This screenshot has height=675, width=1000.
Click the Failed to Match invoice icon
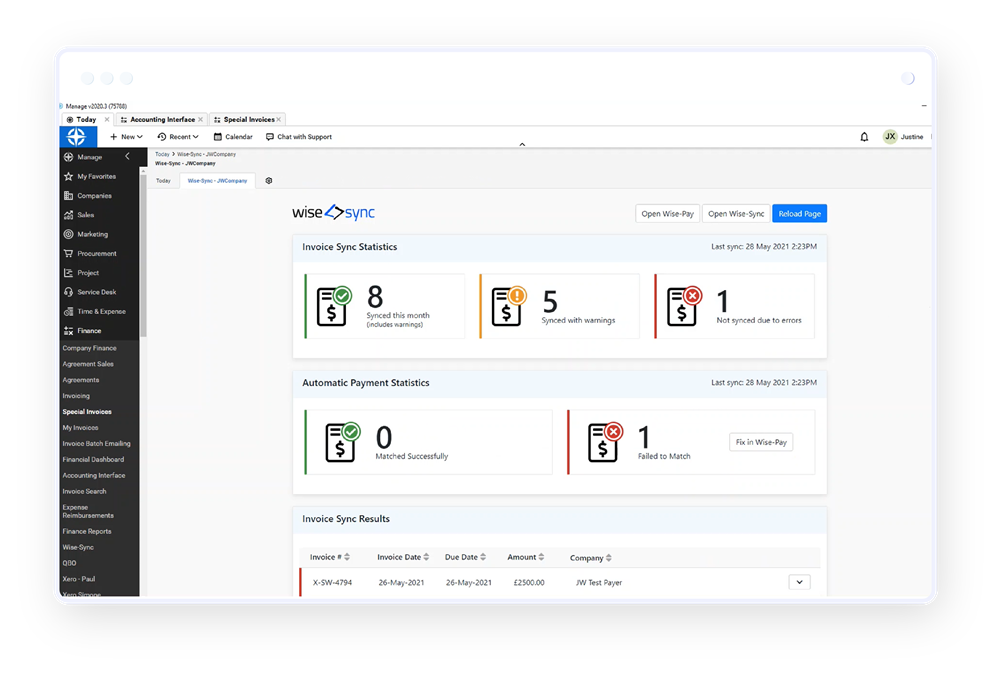click(x=605, y=441)
